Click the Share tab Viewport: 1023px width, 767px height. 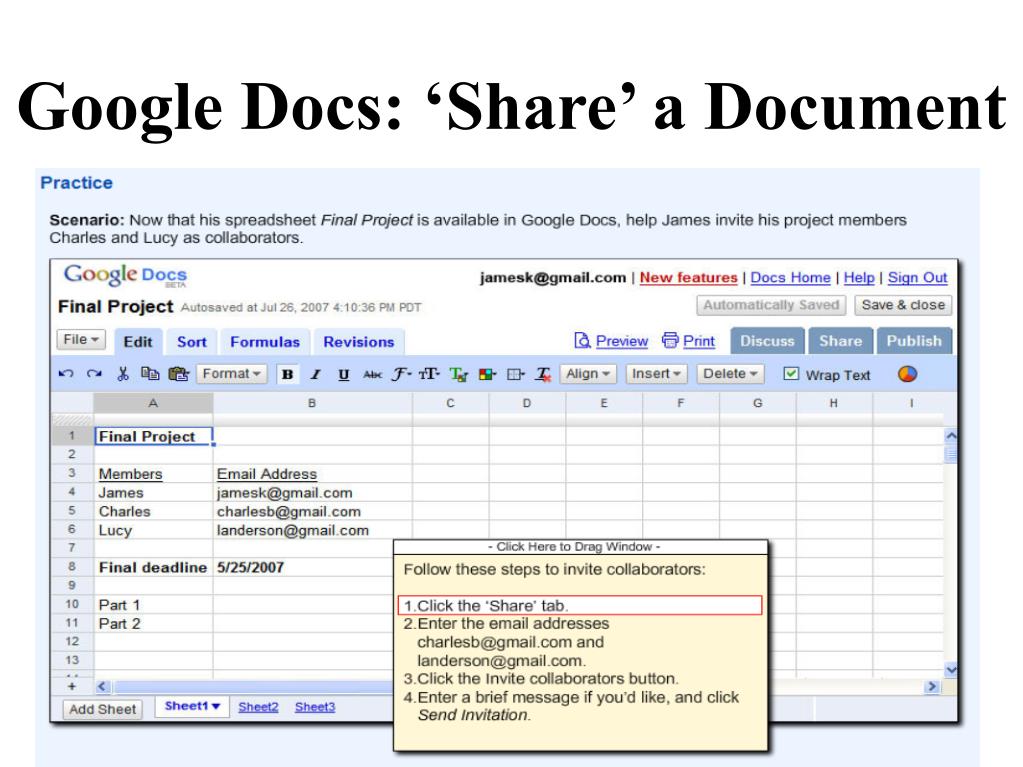(x=840, y=341)
